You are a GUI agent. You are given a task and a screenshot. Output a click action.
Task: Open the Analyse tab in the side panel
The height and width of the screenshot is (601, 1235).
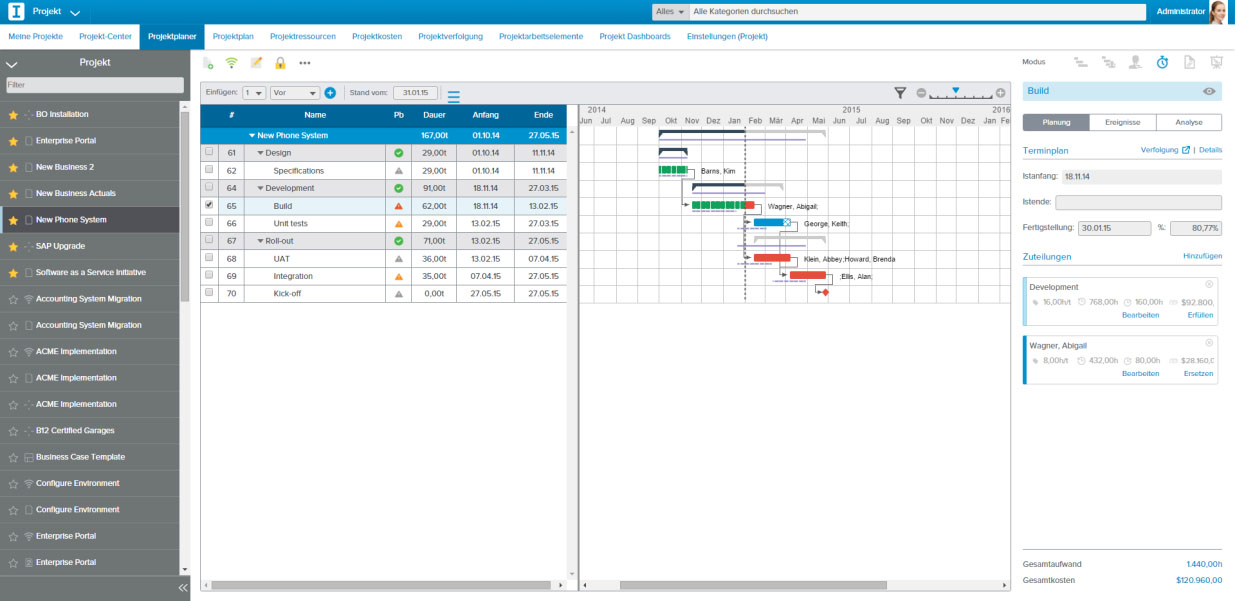coord(1188,123)
